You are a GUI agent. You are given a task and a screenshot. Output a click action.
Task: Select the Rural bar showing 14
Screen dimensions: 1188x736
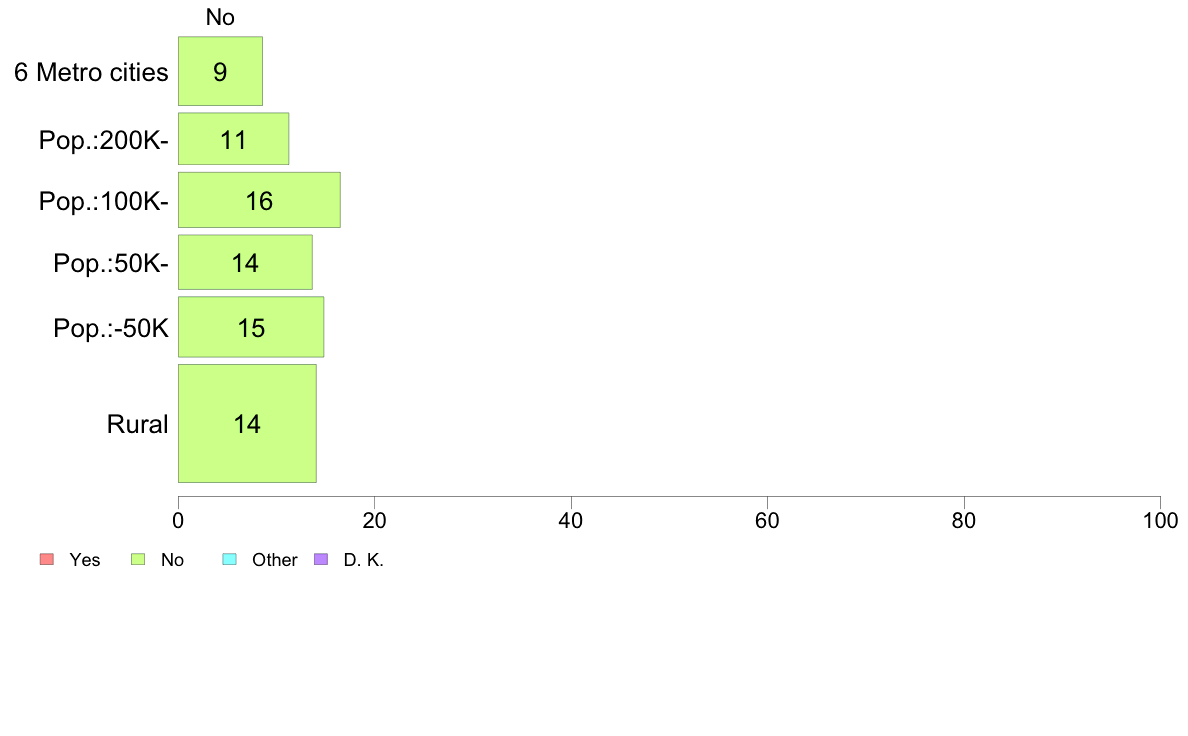tap(247, 424)
